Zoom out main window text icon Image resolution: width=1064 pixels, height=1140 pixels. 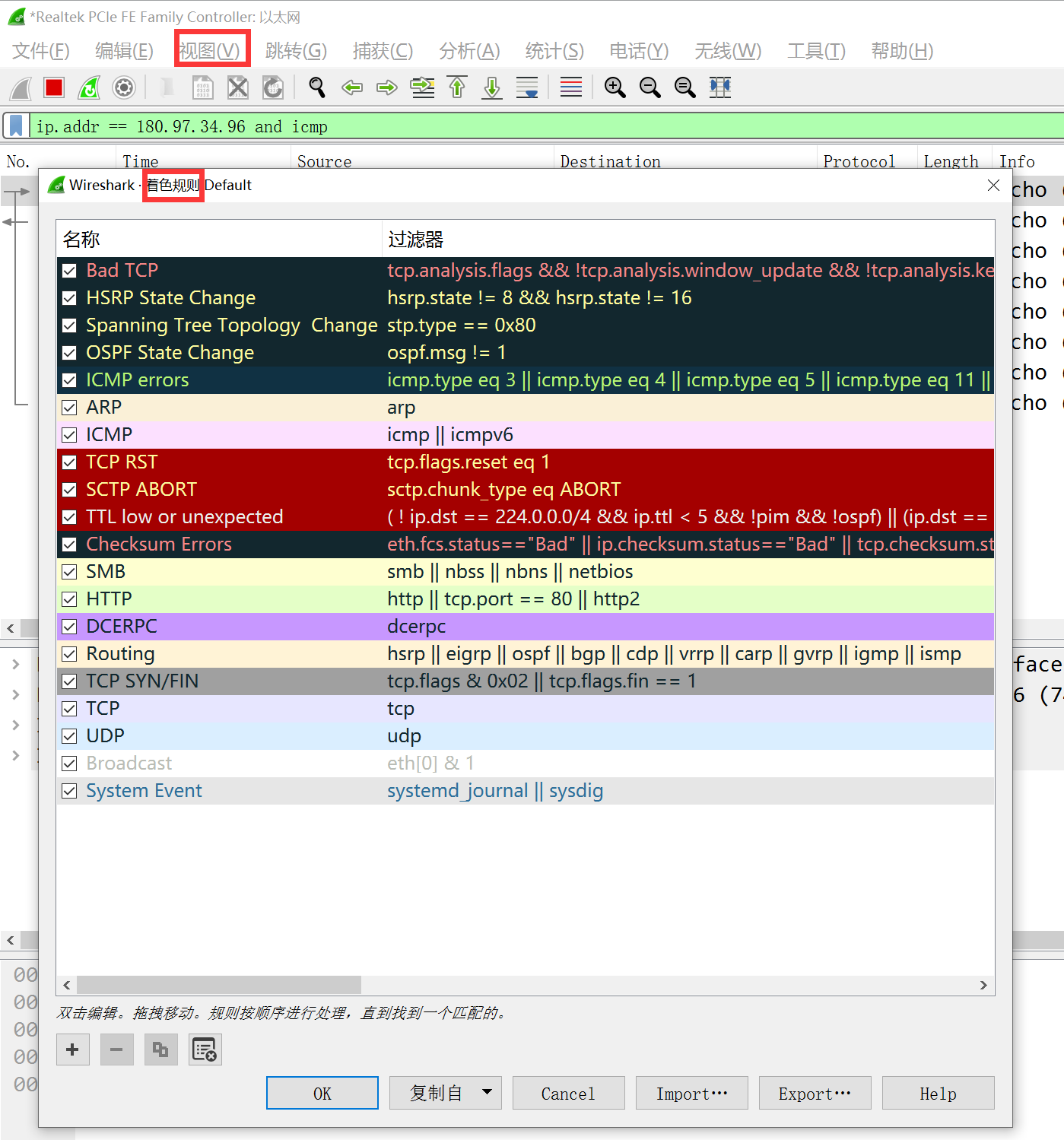tap(650, 88)
